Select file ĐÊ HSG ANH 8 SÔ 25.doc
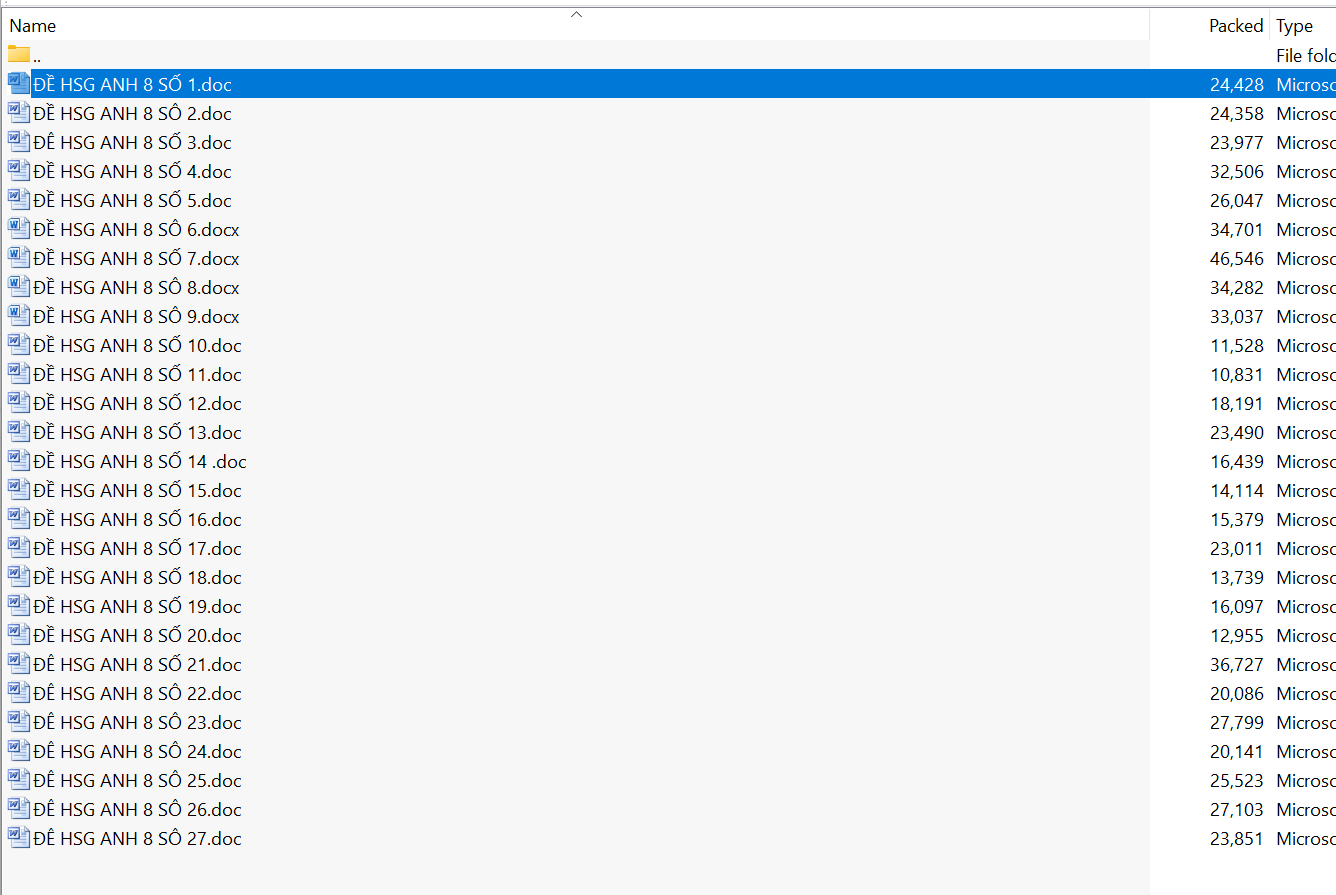The width and height of the screenshot is (1336, 895). coord(137,781)
